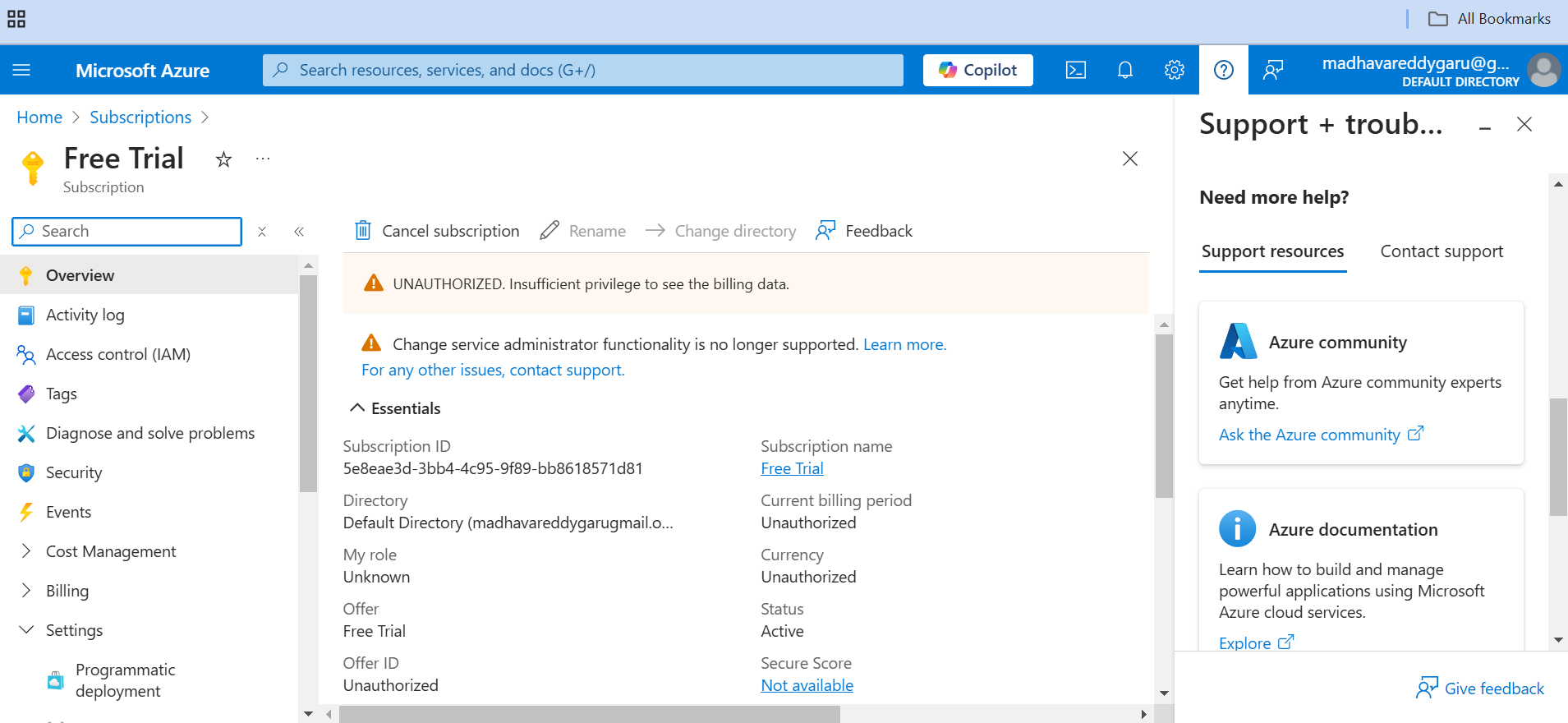
Task: Follow the Learn more link
Action: tap(904, 344)
